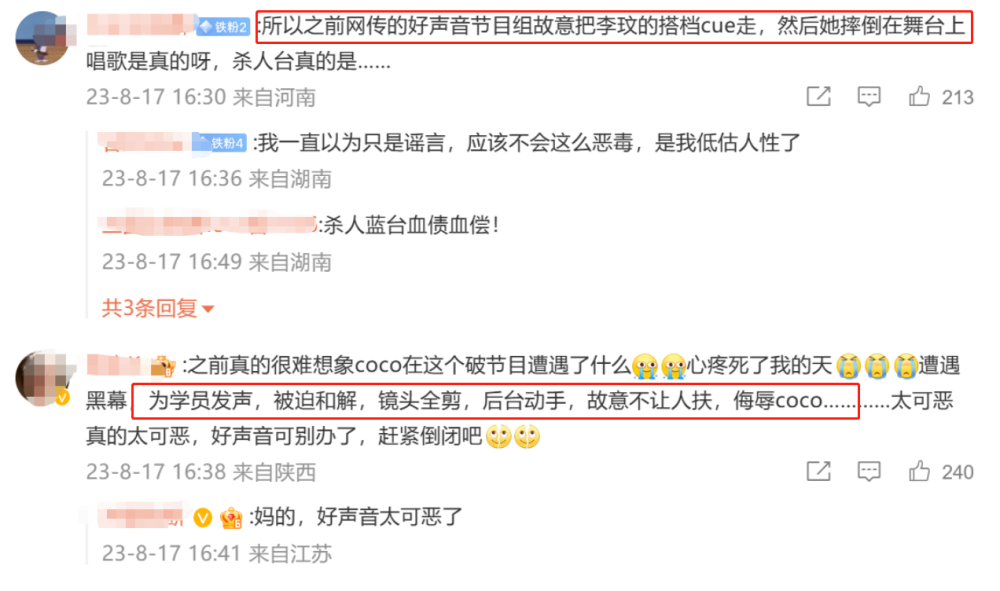Screen dimensions: 1000x591
Task: Open username of 杀人蓝台血债血偿 reply
Action: click(208, 224)
